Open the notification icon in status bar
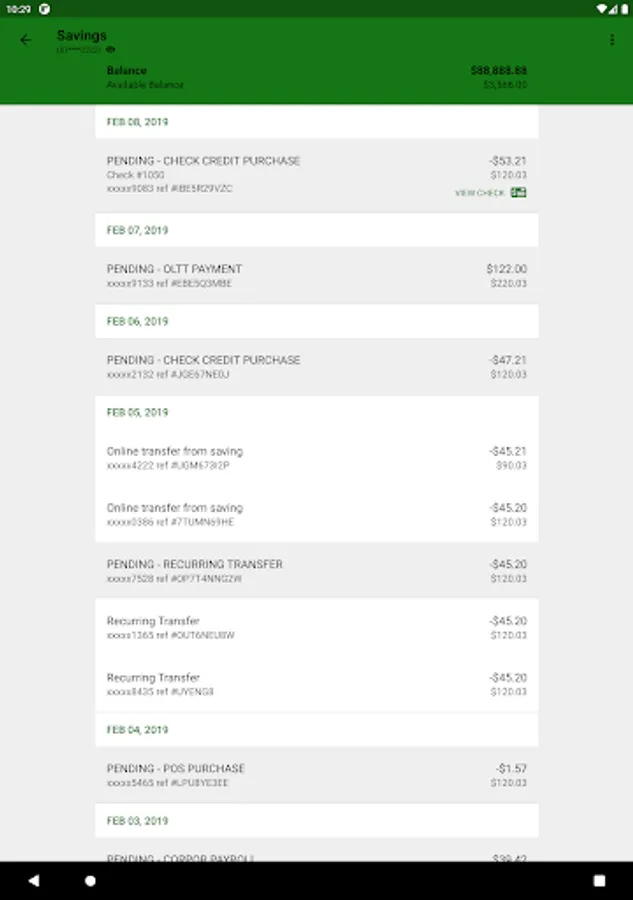The image size is (633, 900). [44, 9]
